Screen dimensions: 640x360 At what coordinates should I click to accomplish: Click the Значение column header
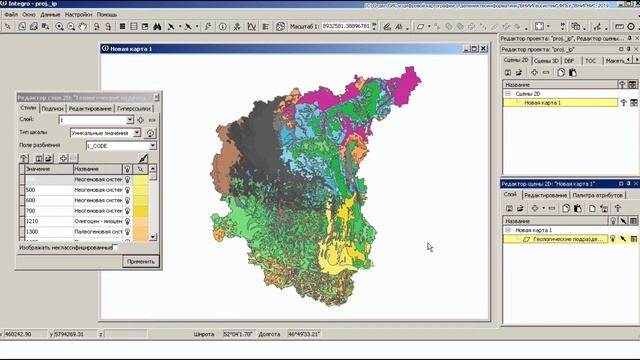point(49,169)
